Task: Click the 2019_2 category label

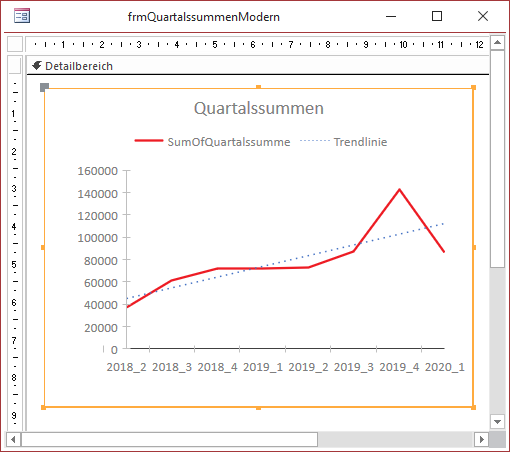Action: [x=308, y=367]
